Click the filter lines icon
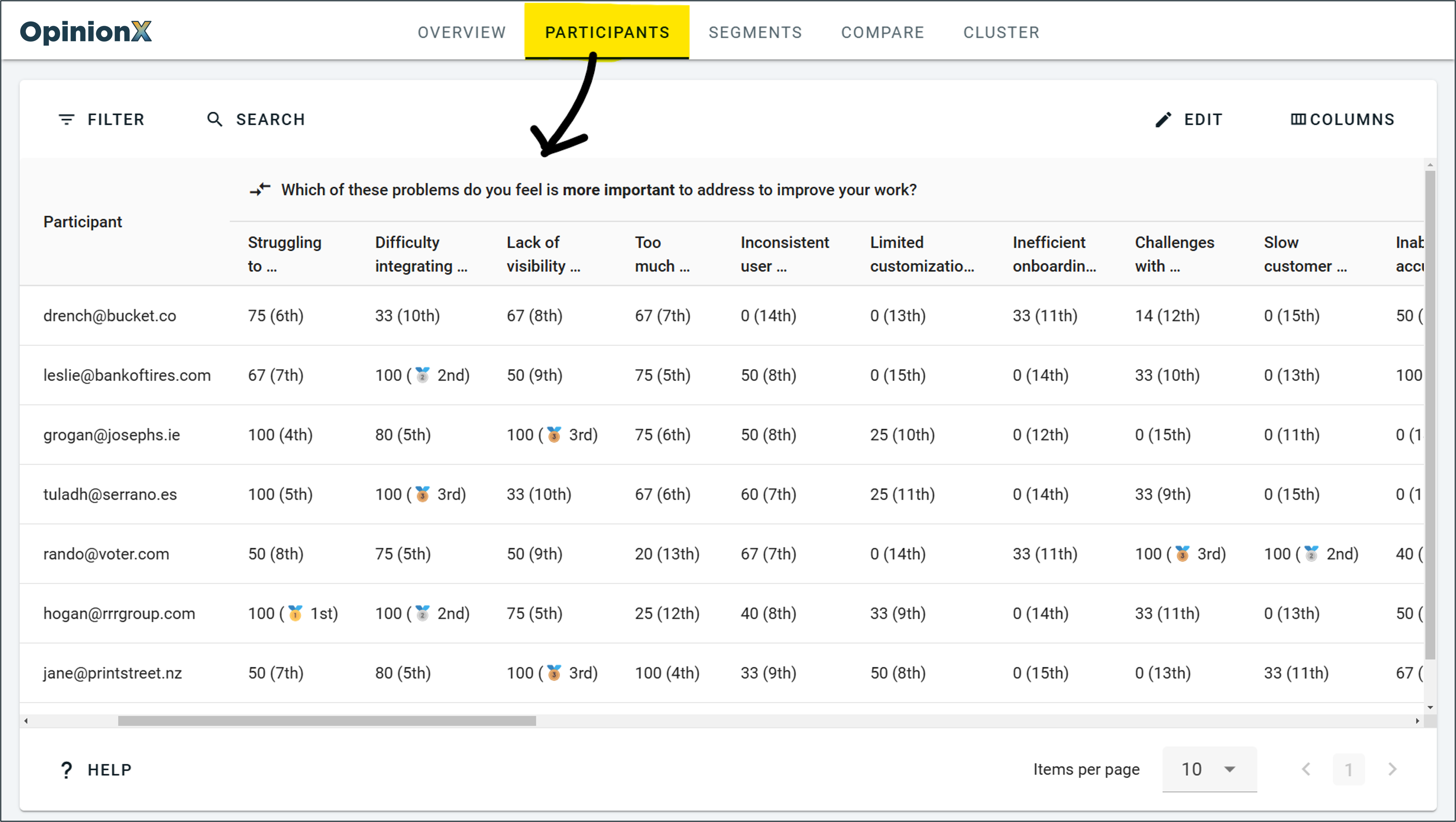 (x=66, y=119)
